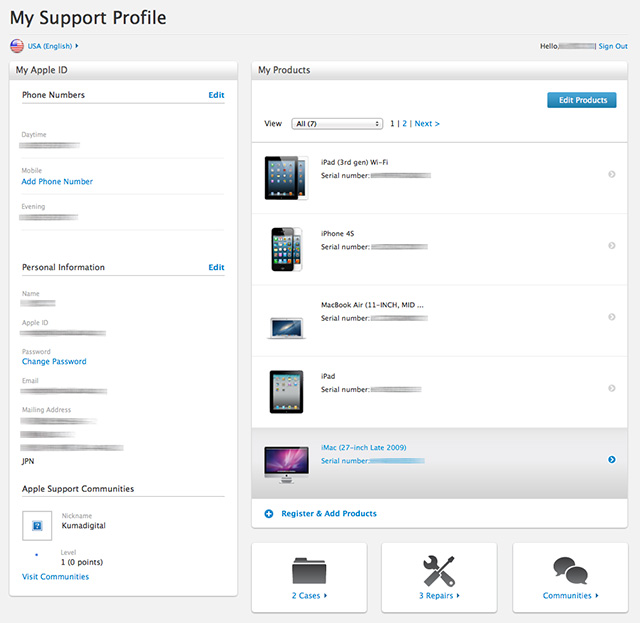Click the Edit Products button

(582, 100)
